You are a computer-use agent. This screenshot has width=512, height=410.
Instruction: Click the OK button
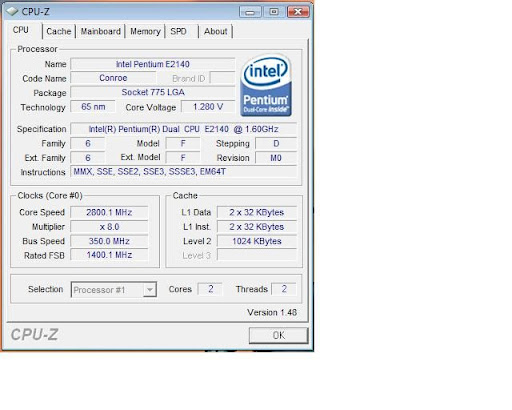click(x=279, y=335)
